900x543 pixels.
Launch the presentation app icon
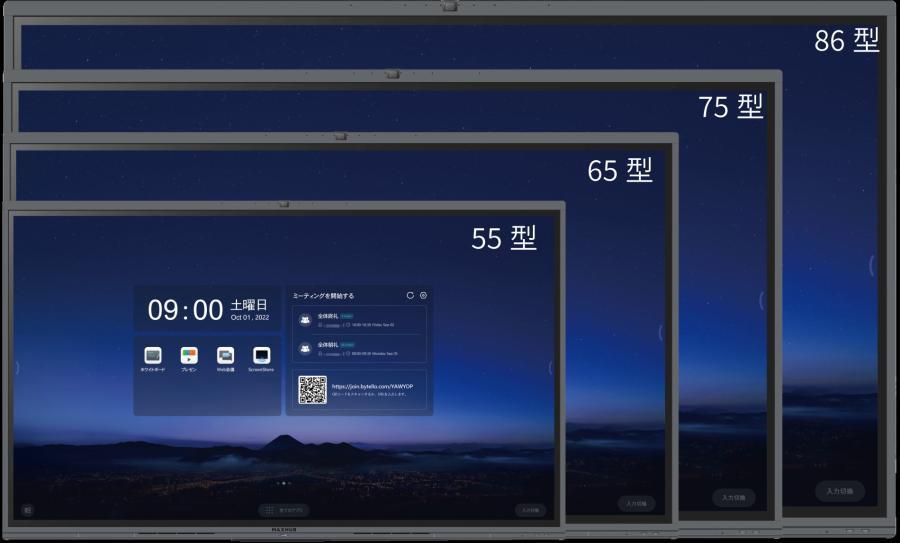tap(189, 356)
